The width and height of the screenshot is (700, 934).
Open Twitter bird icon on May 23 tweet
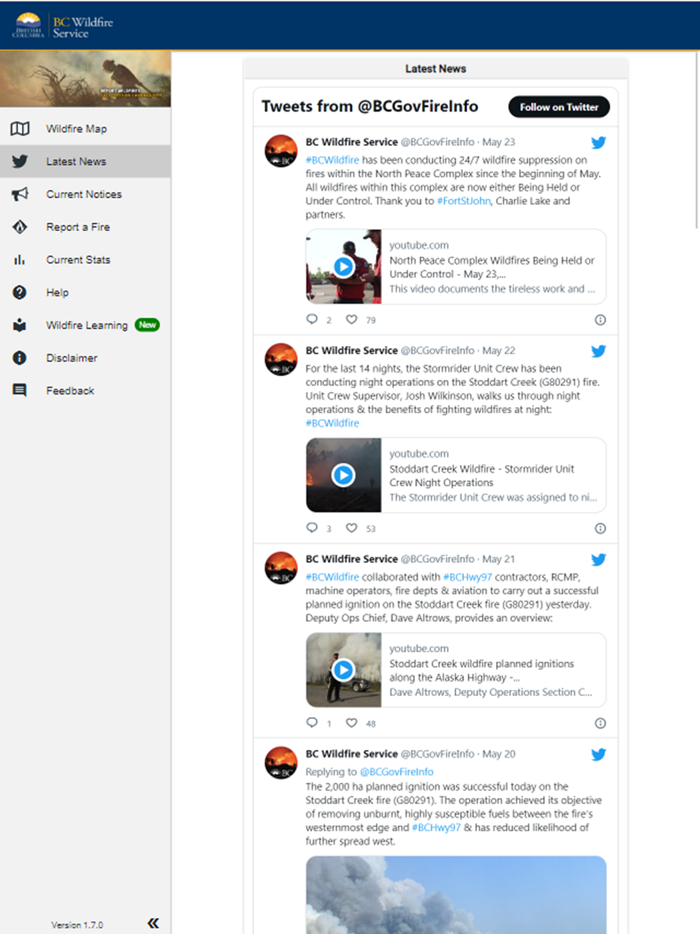click(599, 142)
